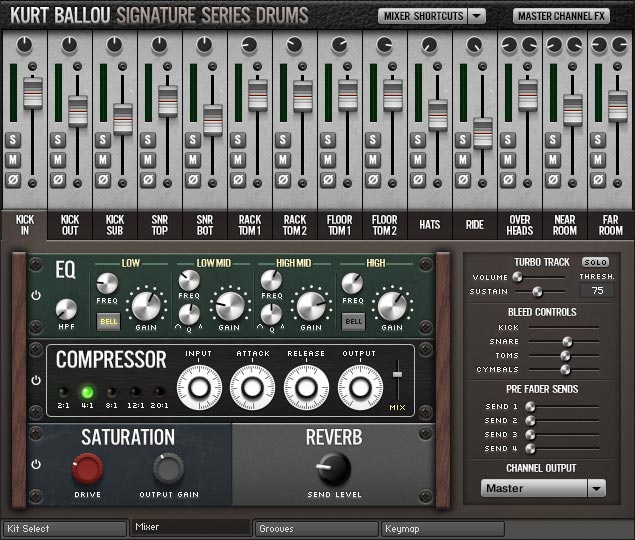Select the NEAR ROOM channel tab

point(565,225)
